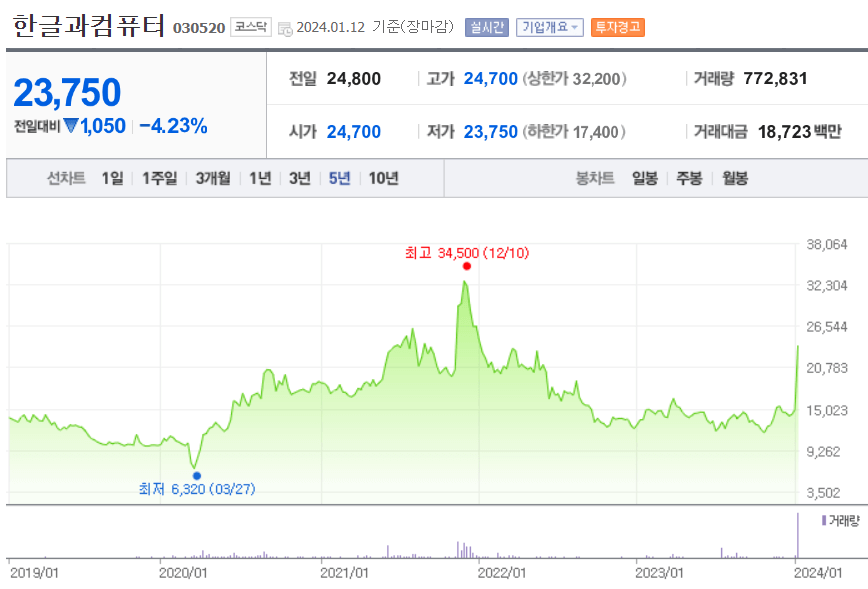
Task: Click the 2024/01 x-axis label
Action: pyautogui.click(x=818, y=573)
